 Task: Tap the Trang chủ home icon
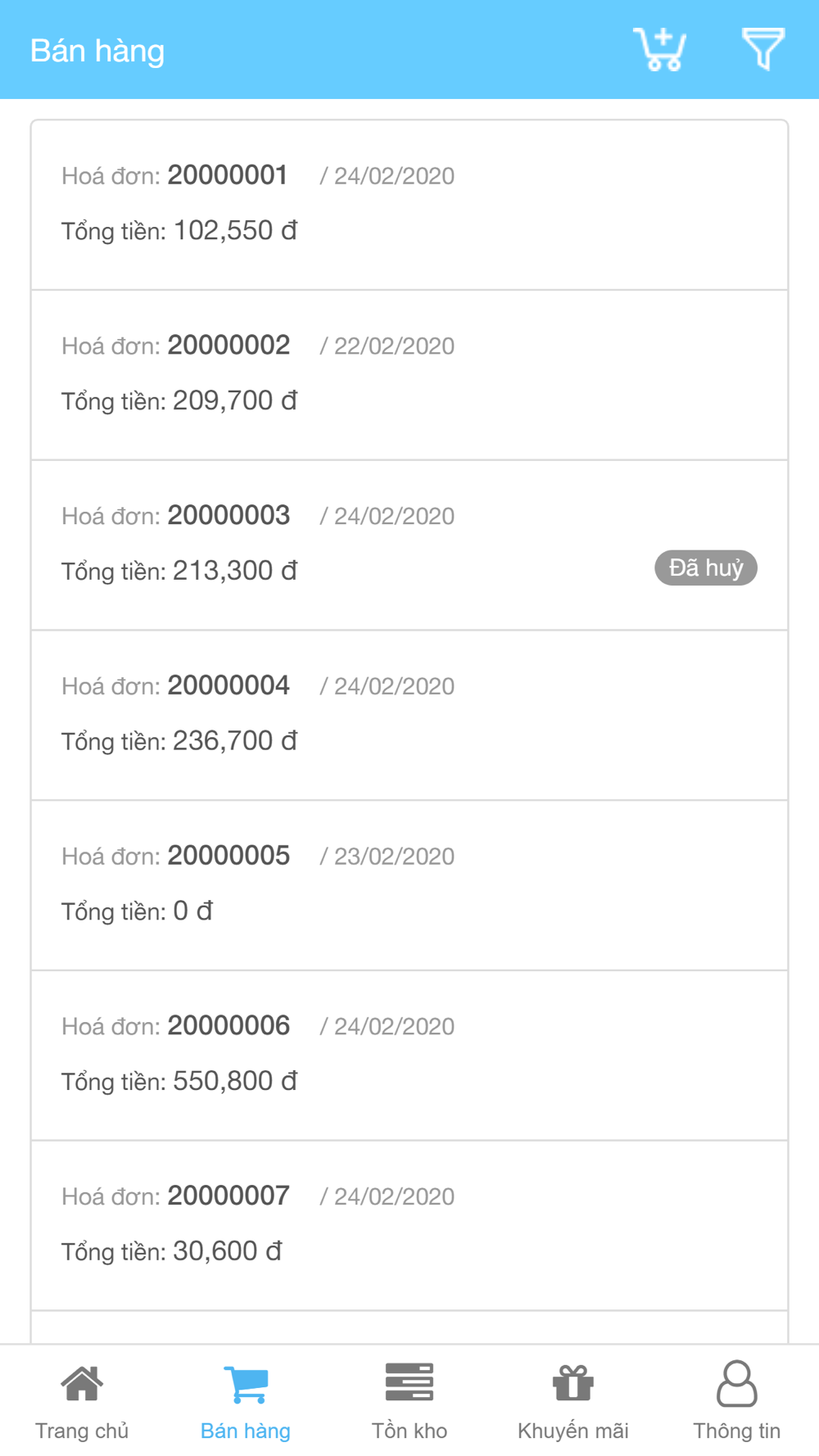(x=82, y=1384)
